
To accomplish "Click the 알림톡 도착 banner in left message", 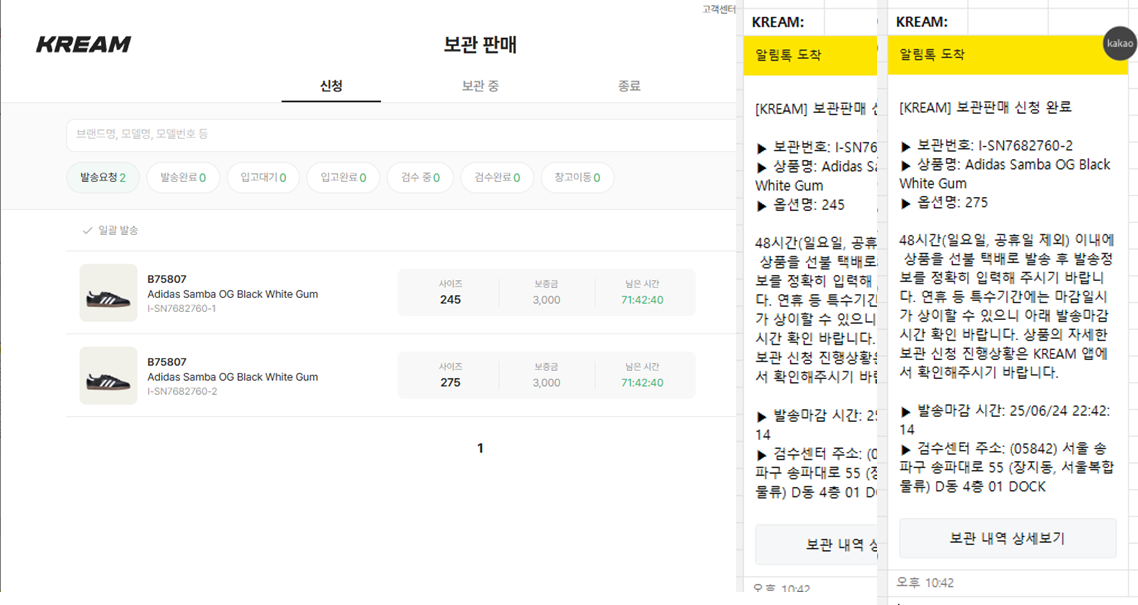I will coord(810,55).
